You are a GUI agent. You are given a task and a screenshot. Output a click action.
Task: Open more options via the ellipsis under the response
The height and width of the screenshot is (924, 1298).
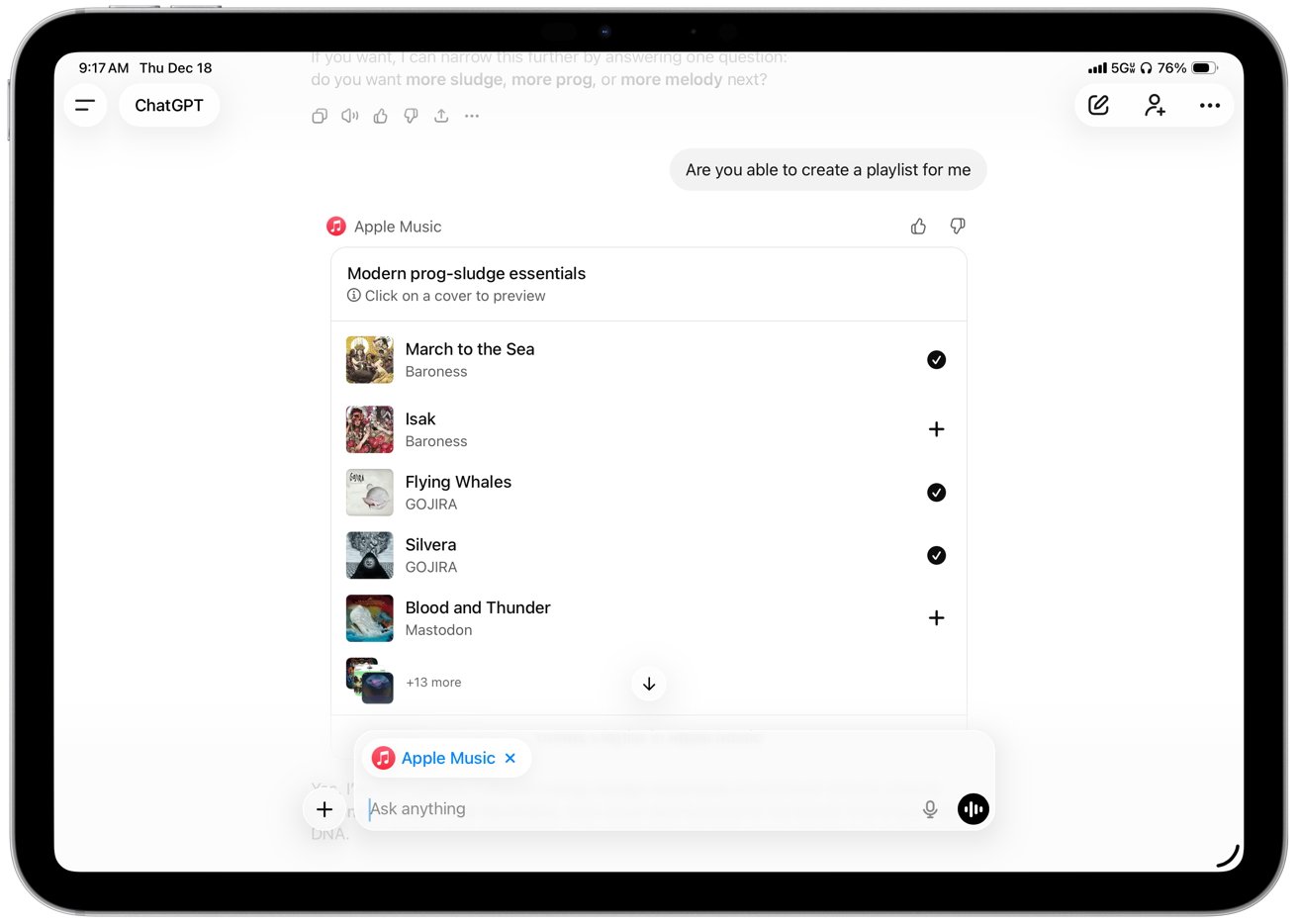click(x=472, y=116)
